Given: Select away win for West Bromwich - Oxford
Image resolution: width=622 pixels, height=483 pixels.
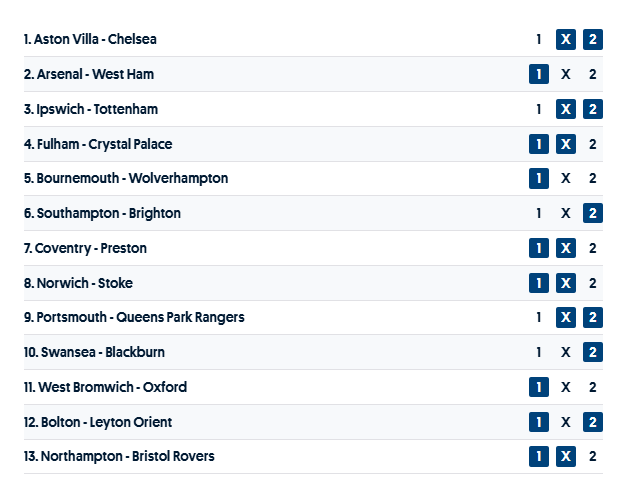Looking at the screenshot, I should 593,387.
